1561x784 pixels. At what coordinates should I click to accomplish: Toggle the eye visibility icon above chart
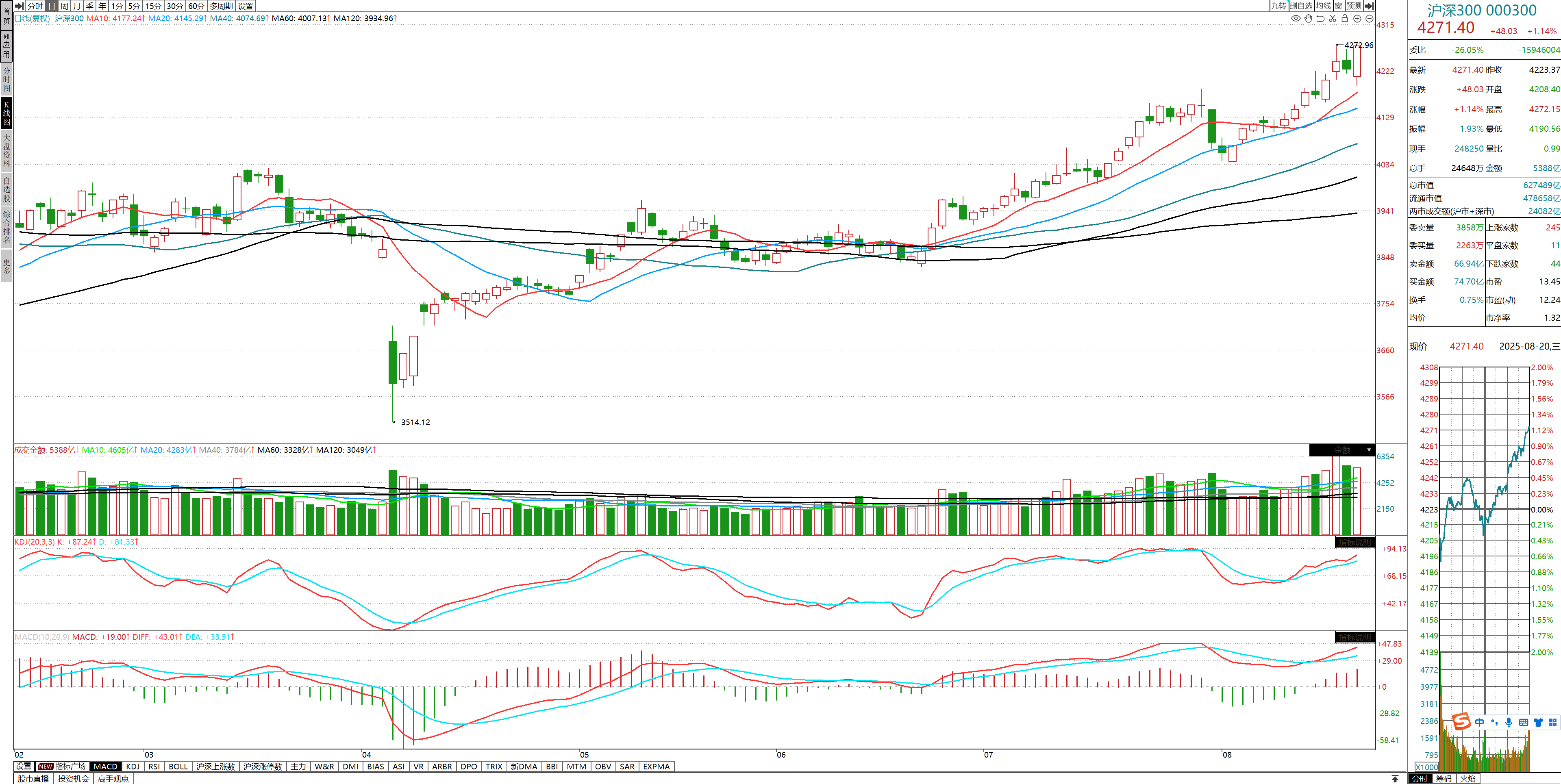coord(1296,18)
